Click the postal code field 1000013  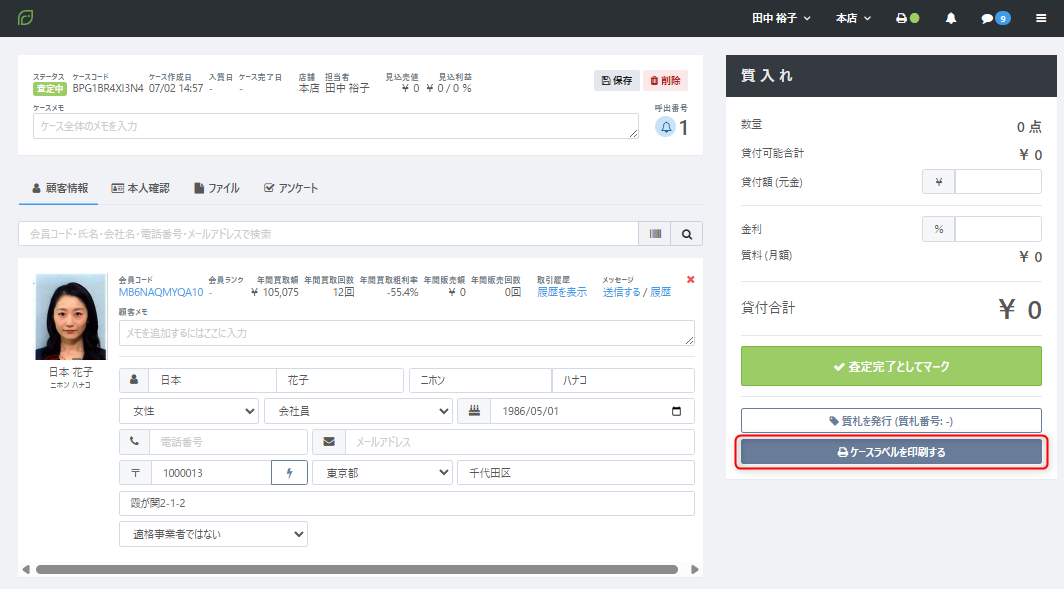211,473
